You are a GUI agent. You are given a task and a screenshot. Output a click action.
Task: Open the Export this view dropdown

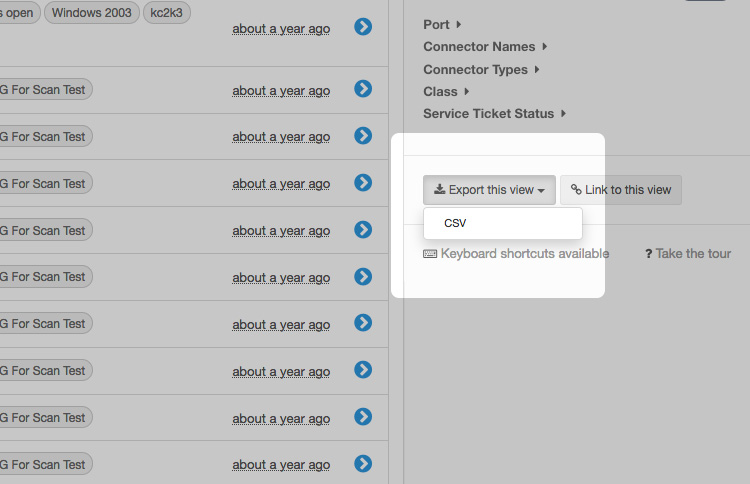[489, 190]
